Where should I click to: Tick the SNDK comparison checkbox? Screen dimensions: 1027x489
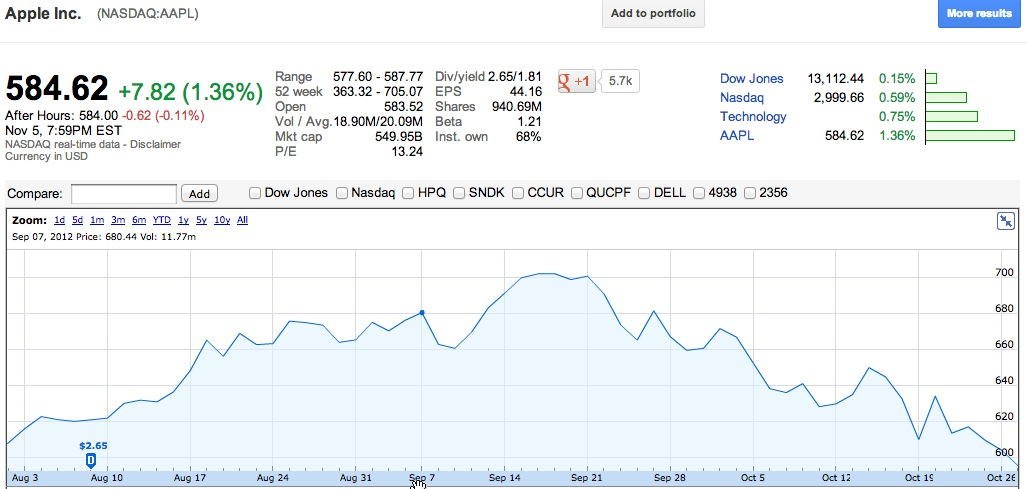pyautogui.click(x=459, y=193)
